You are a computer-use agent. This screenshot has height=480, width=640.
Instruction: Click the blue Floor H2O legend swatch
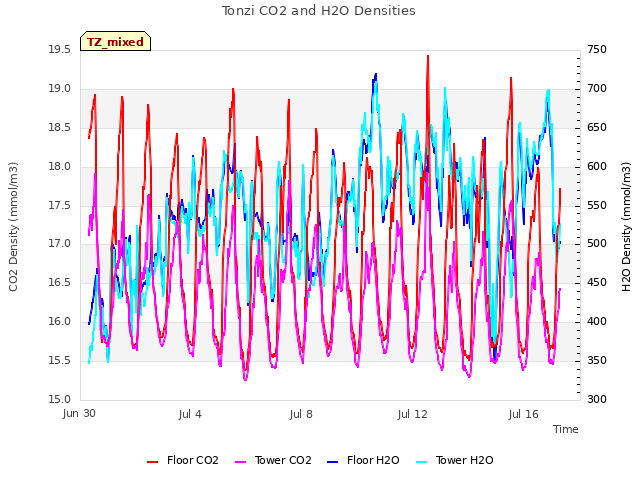click(x=333, y=462)
